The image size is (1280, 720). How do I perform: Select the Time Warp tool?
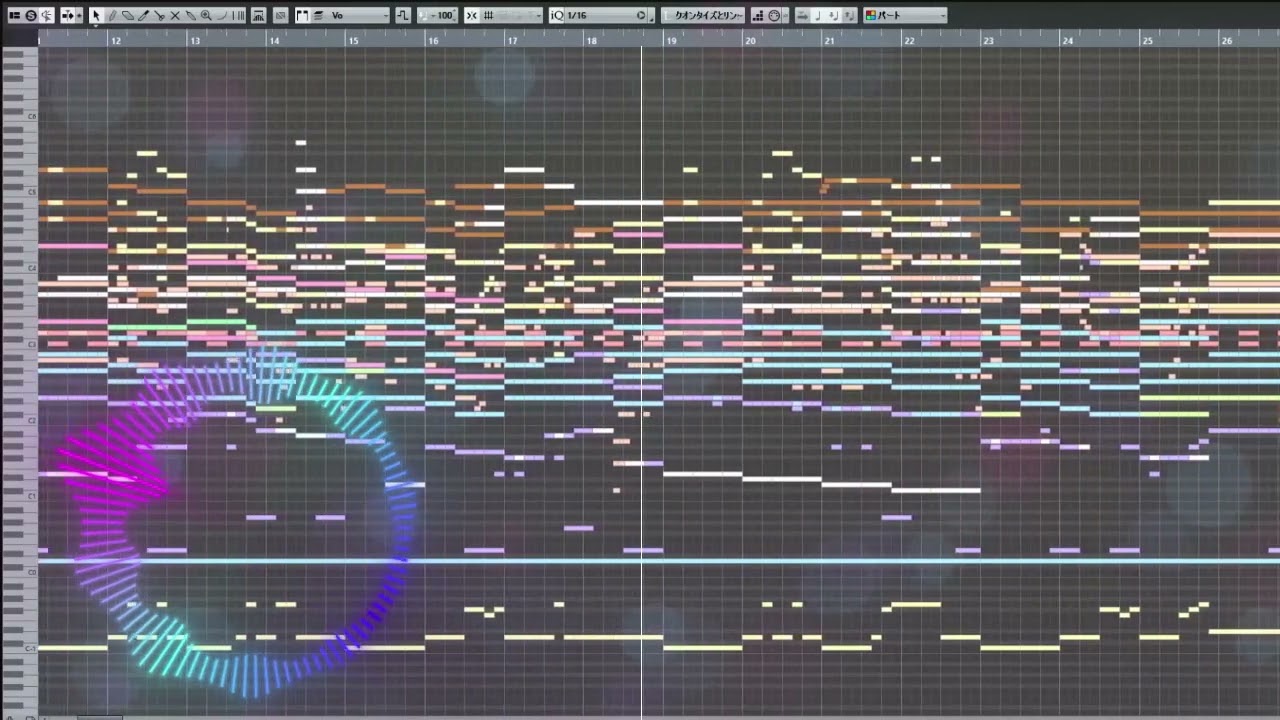238,15
